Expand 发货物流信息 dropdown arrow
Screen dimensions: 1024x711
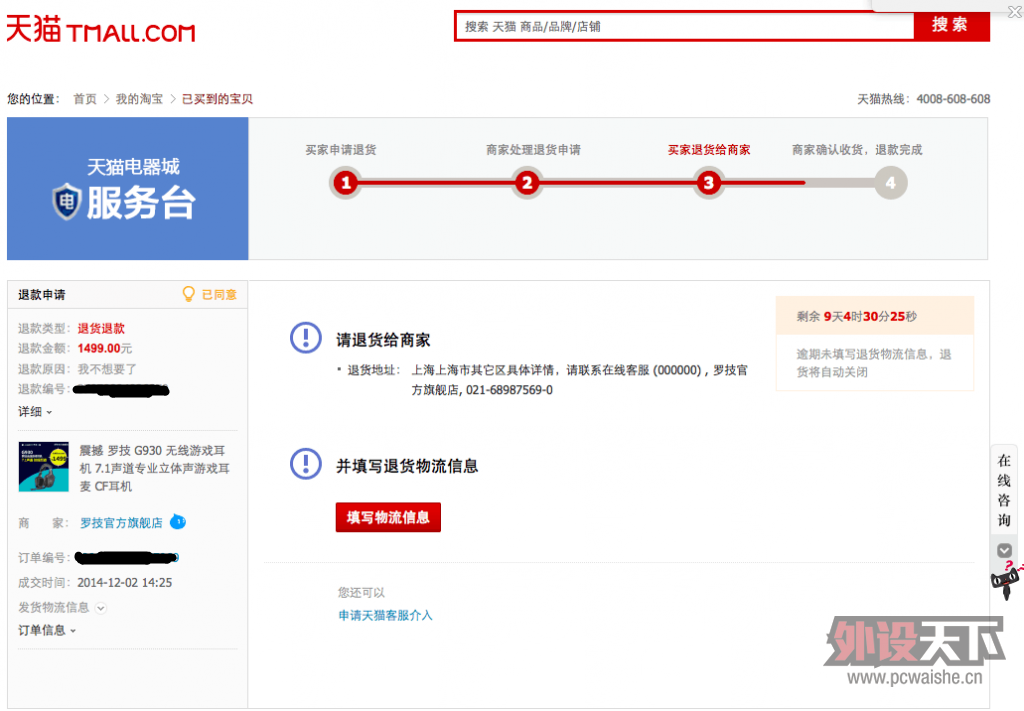[x=101, y=608]
